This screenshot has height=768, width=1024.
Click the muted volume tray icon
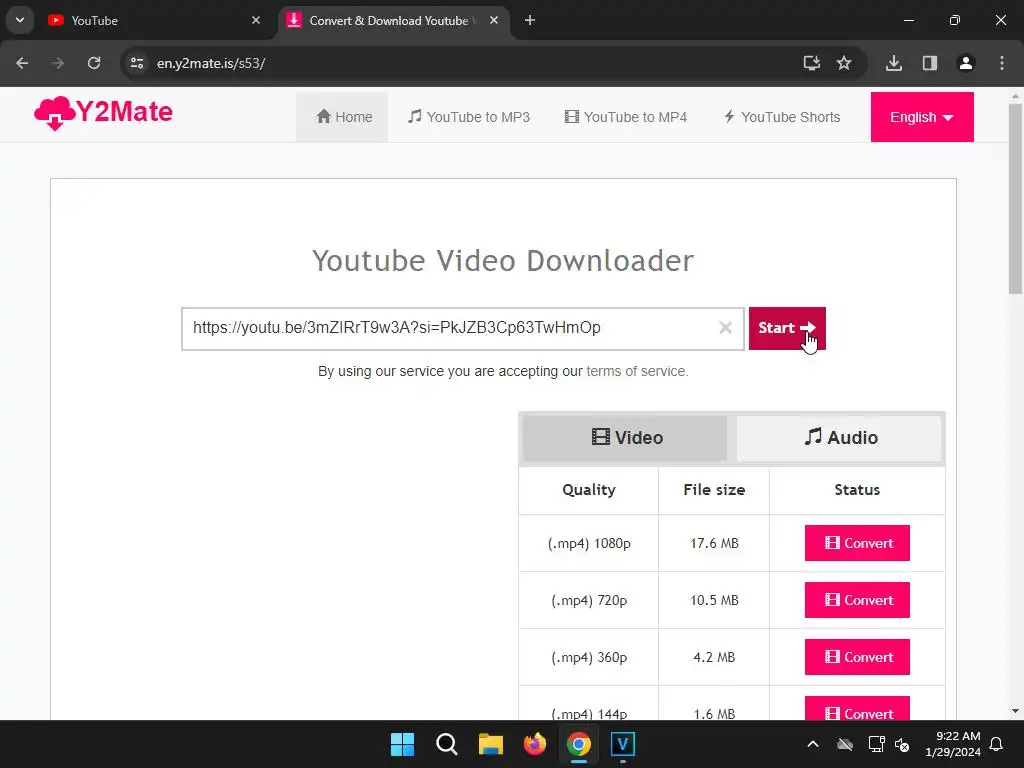[x=903, y=744]
